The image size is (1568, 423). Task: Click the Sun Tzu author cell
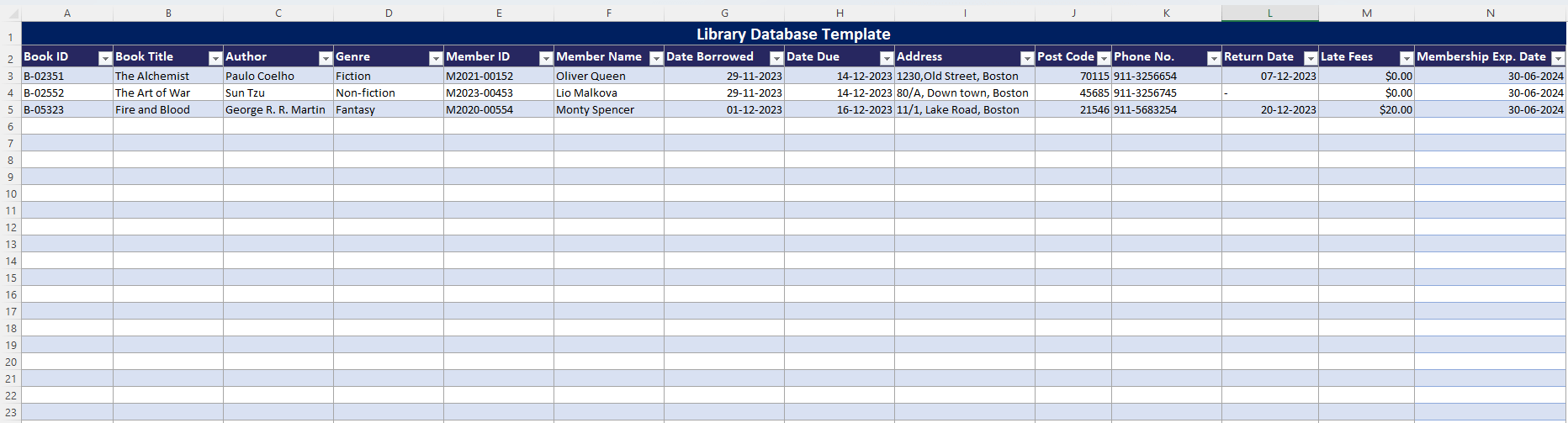click(x=278, y=93)
